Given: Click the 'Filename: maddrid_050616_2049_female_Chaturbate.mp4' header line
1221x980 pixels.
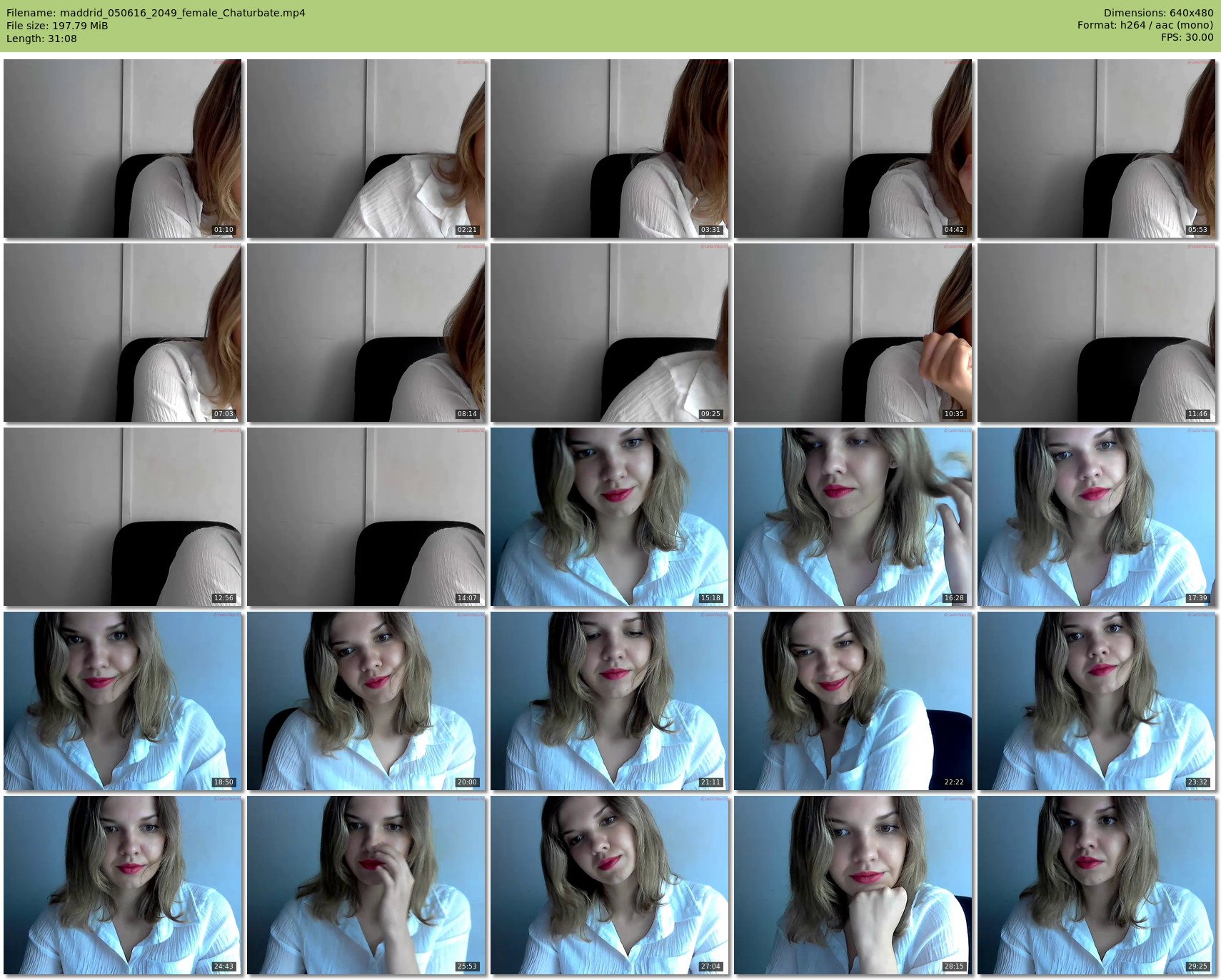Looking at the screenshot, I should click(x=156, y=13).
